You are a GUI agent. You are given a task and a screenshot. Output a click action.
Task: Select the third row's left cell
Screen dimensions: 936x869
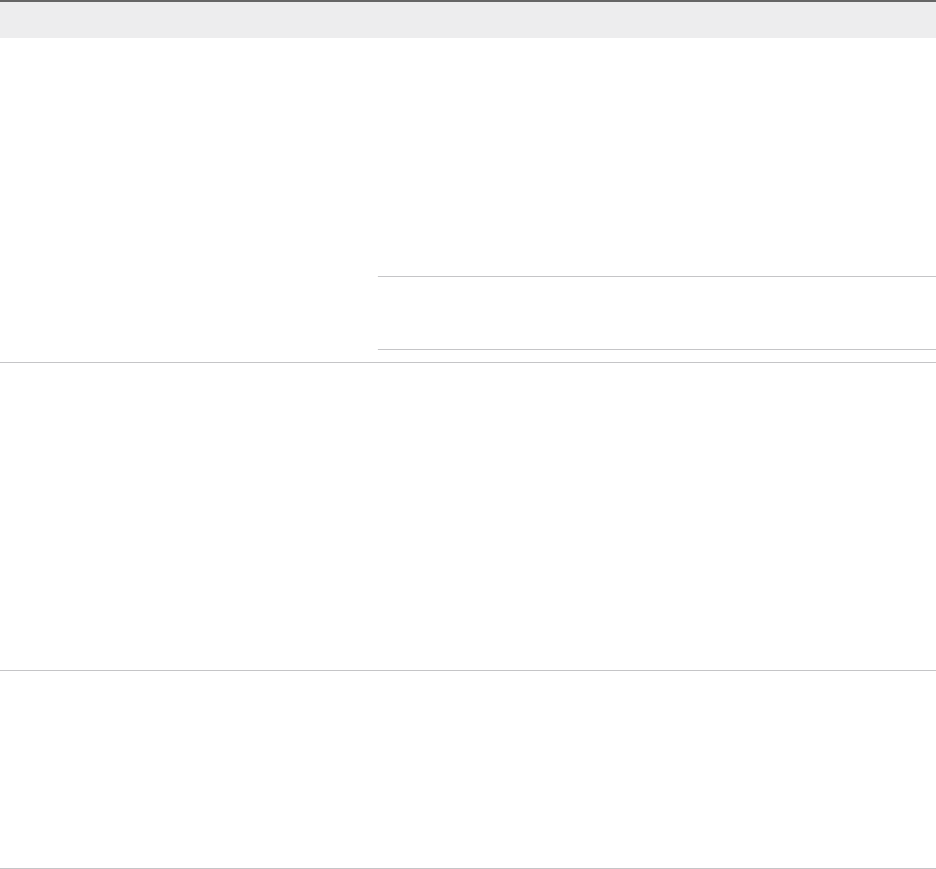pyautogui.click(x=188, y=768)
